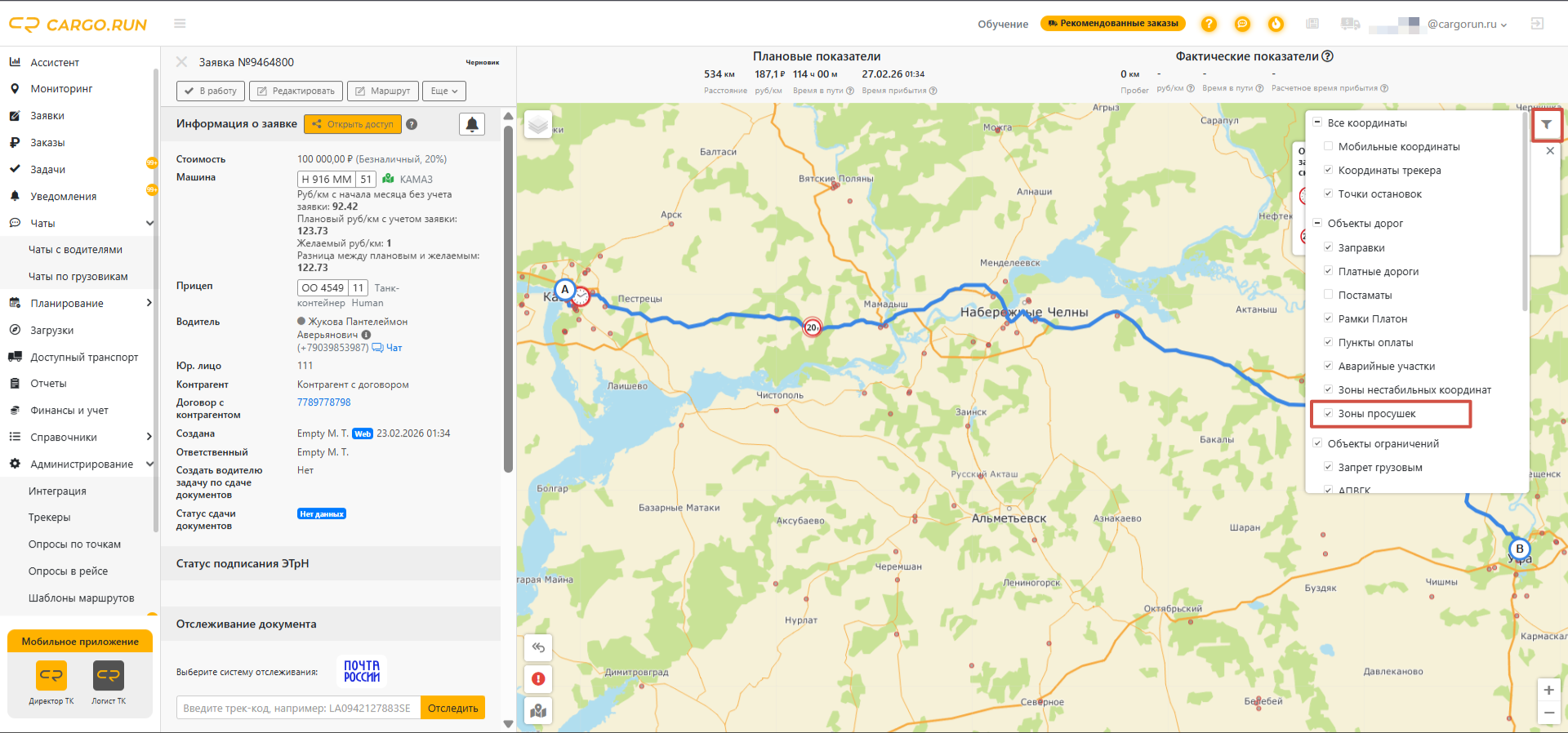Open help icon next to Открыть доступ
This screenshot has width=1568, height=733.
click(x=412, y=124)
